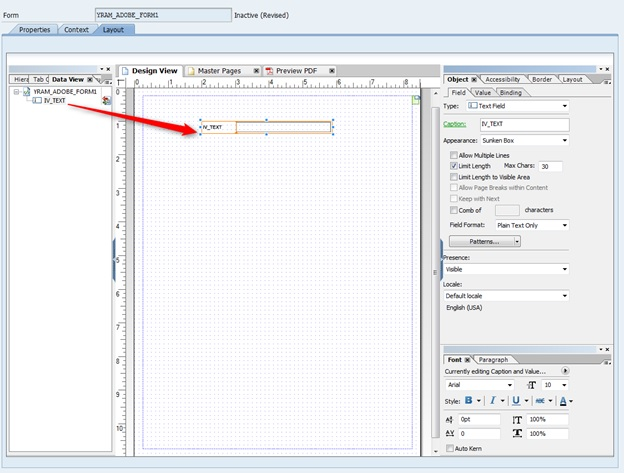
Task: Switch to the Paragraph tab
Action: tap(493, 360)
